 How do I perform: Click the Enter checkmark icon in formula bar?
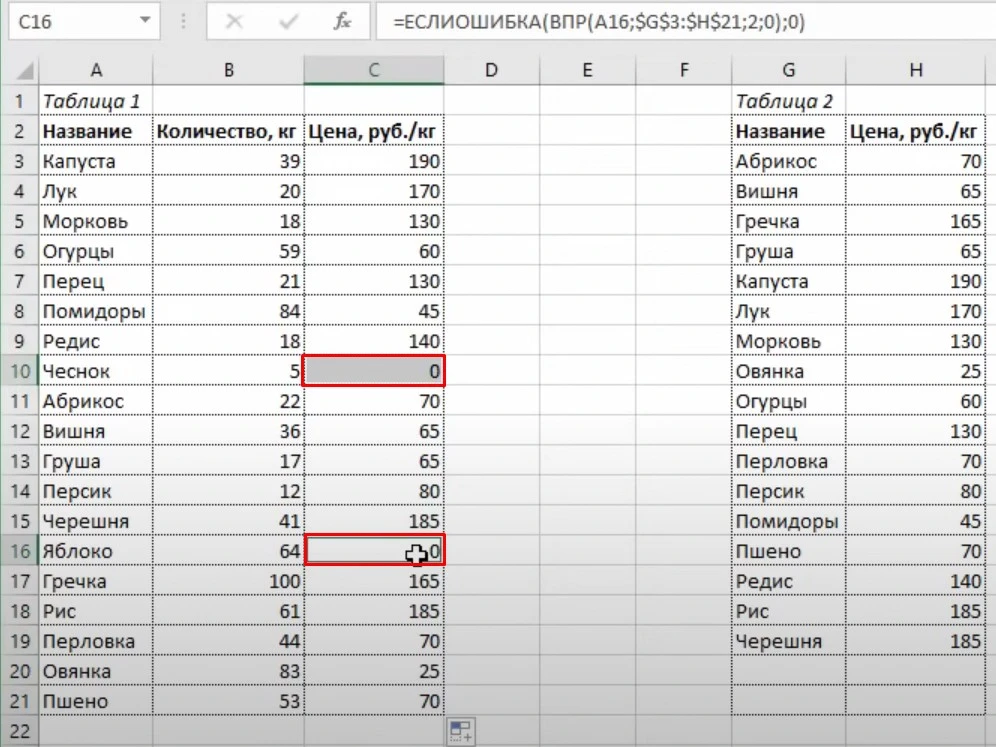pyautogui.click(x=289, y=22)
